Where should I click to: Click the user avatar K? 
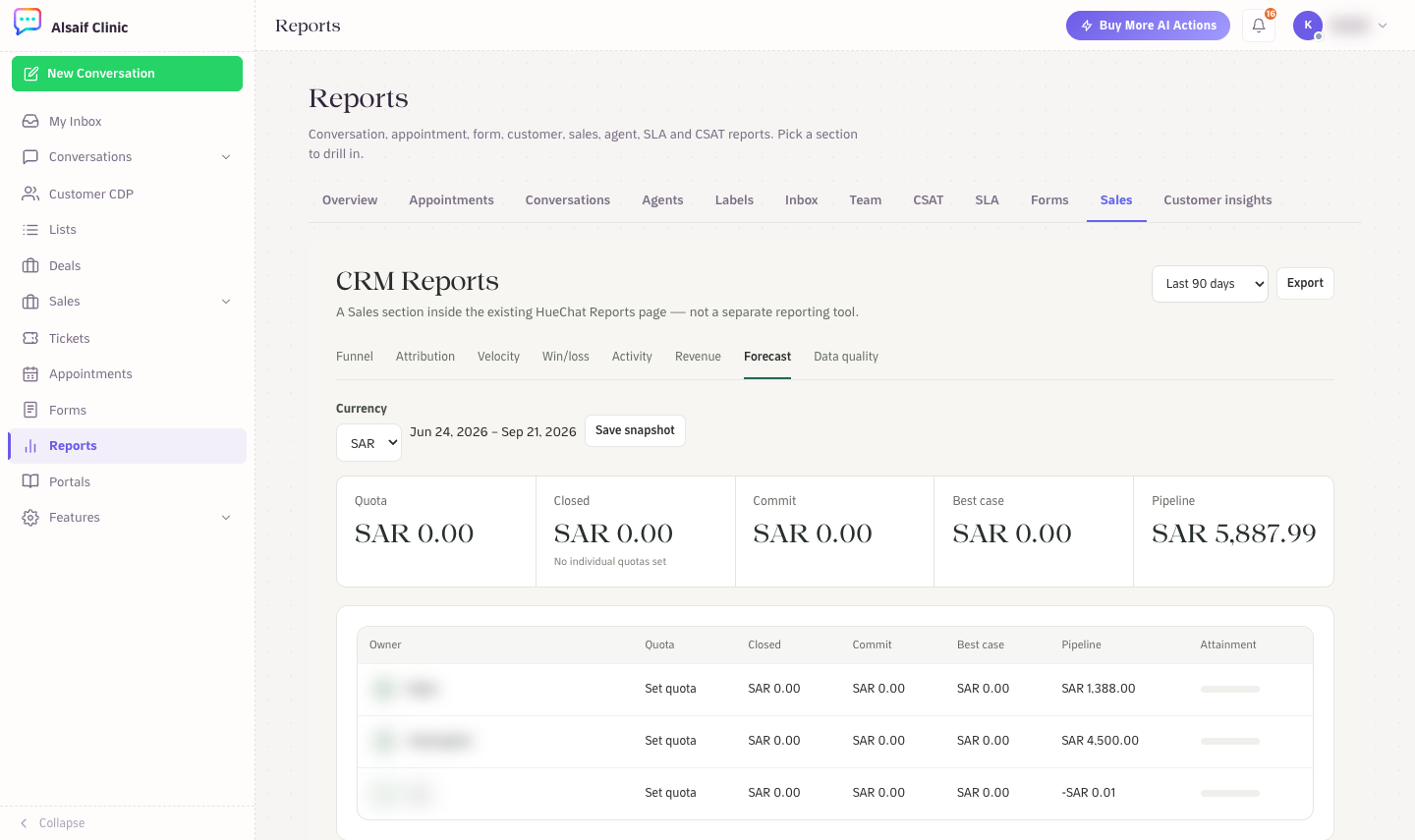click(1308, 26)
